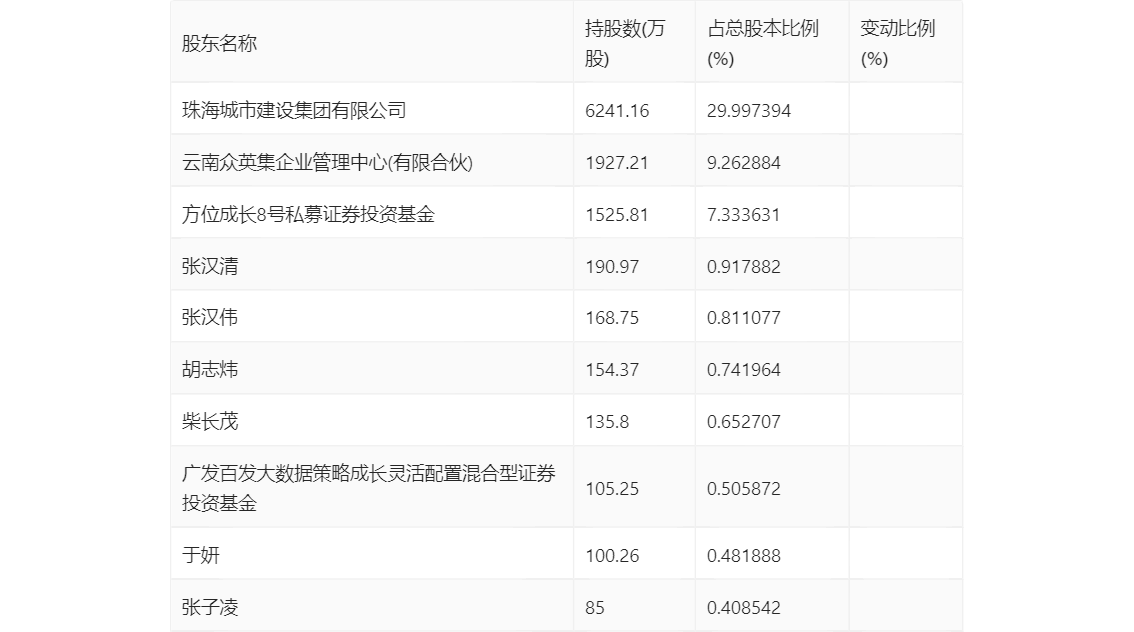Click the value 1927.21
The image size is (1134, 632).
tap(616, 163)
